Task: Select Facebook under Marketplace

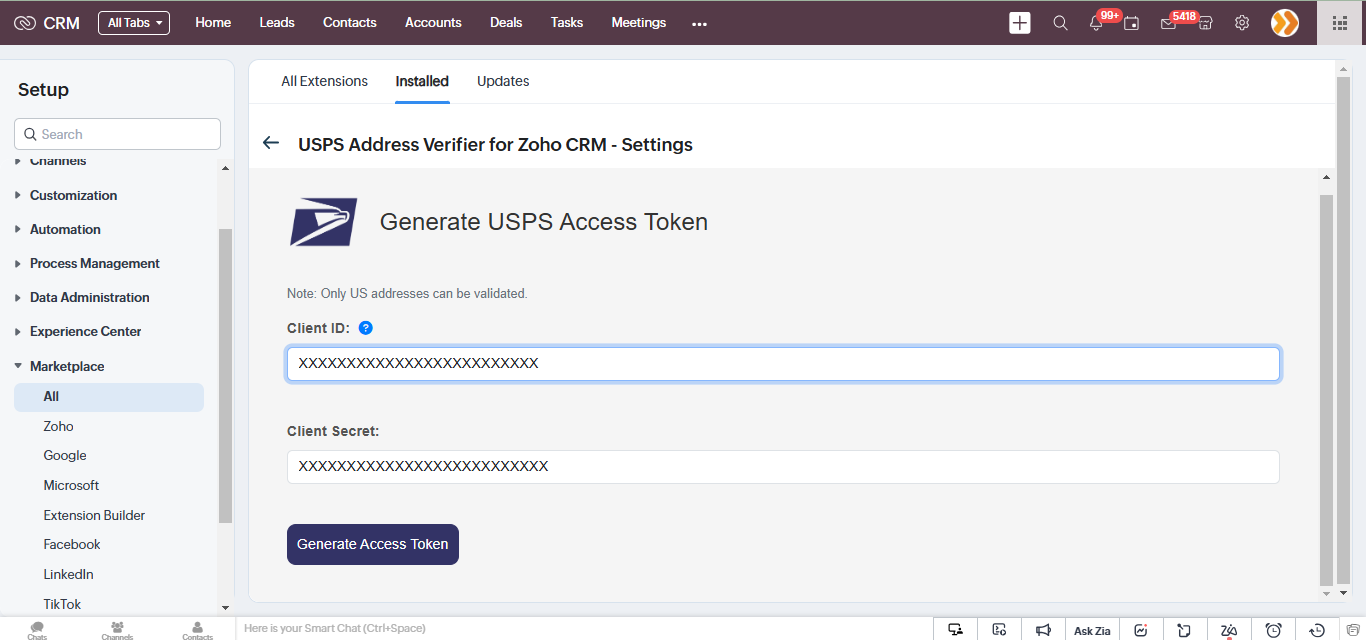Action: pos(72,544)
